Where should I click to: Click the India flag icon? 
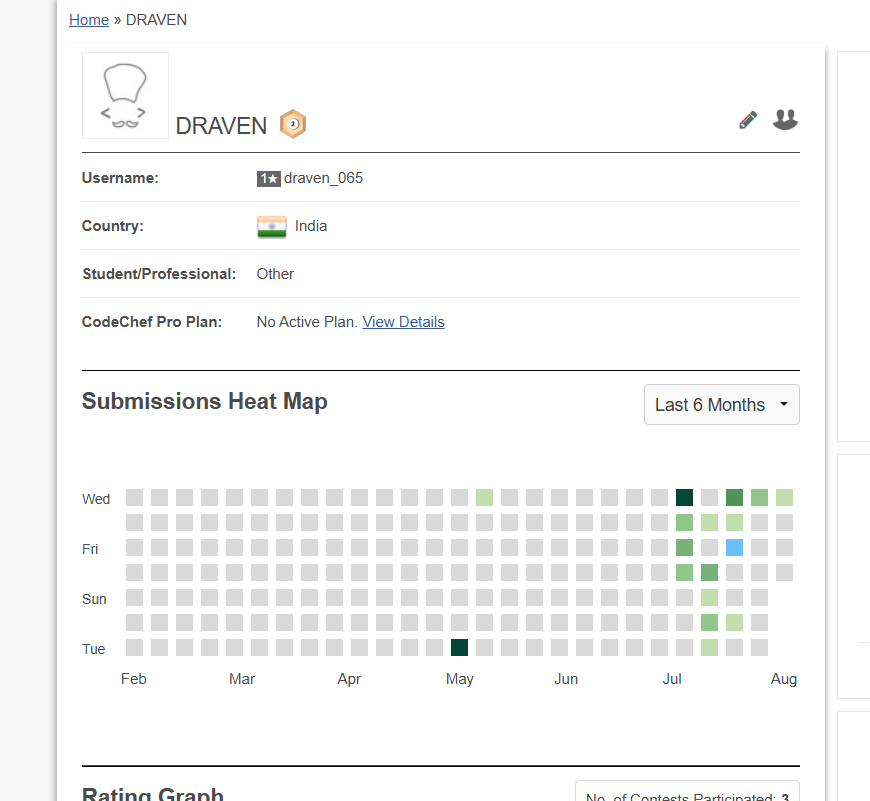pos(272,227)
